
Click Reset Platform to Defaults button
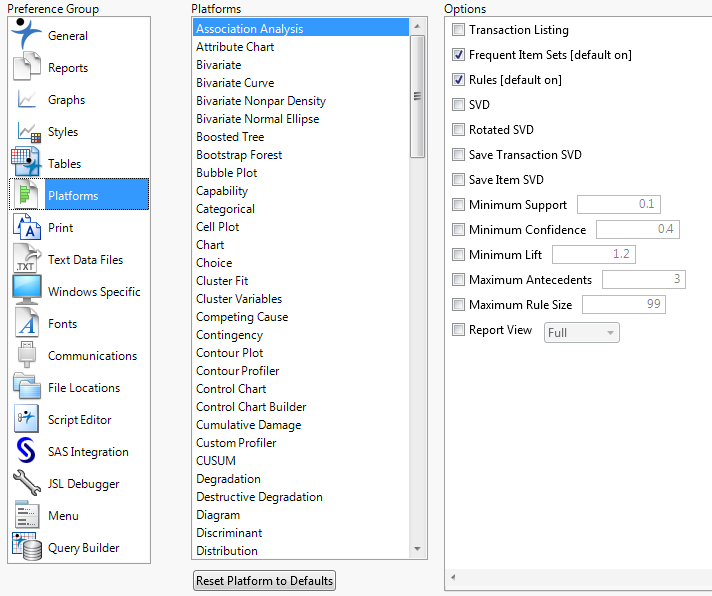264,581
